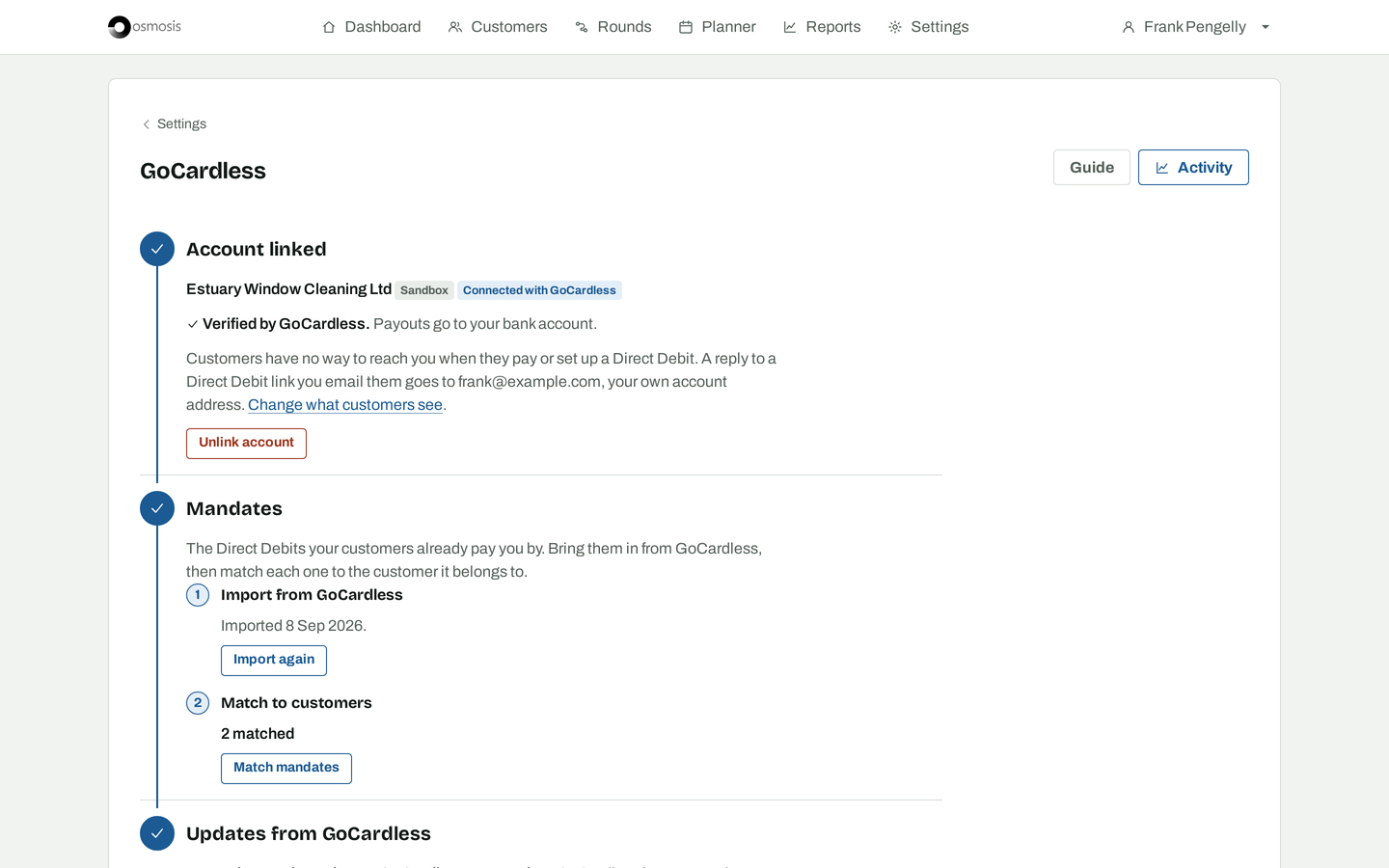This screenshot has height=868, width=1389.
Task: Click the Account linked heading
Action: point(257,249)
